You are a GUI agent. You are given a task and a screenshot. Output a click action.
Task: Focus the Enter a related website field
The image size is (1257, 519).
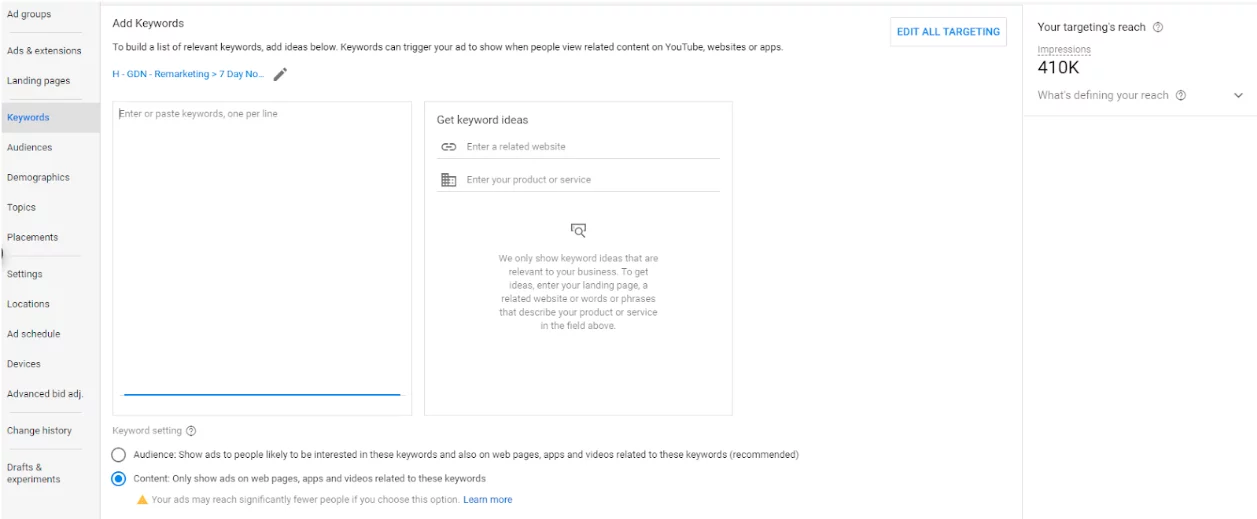coord(590,147)
